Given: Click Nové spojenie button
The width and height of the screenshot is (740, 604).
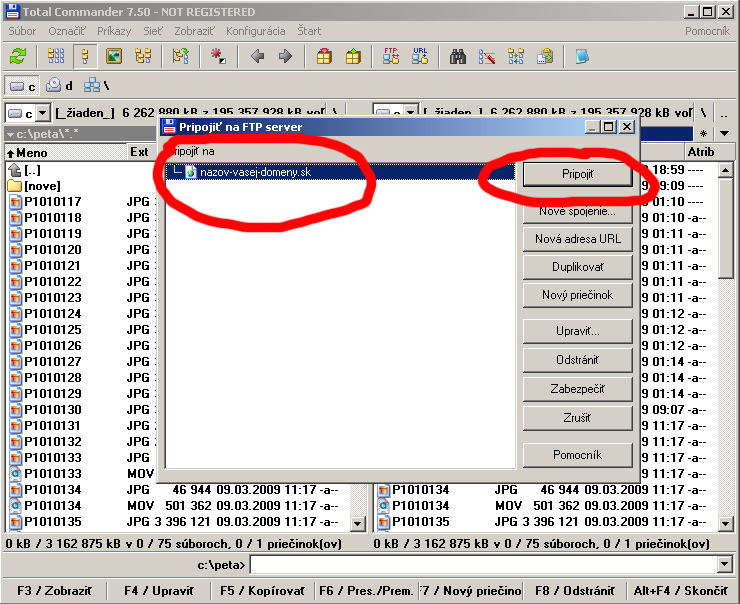Looking at the screenshot, I should [578, 211].
